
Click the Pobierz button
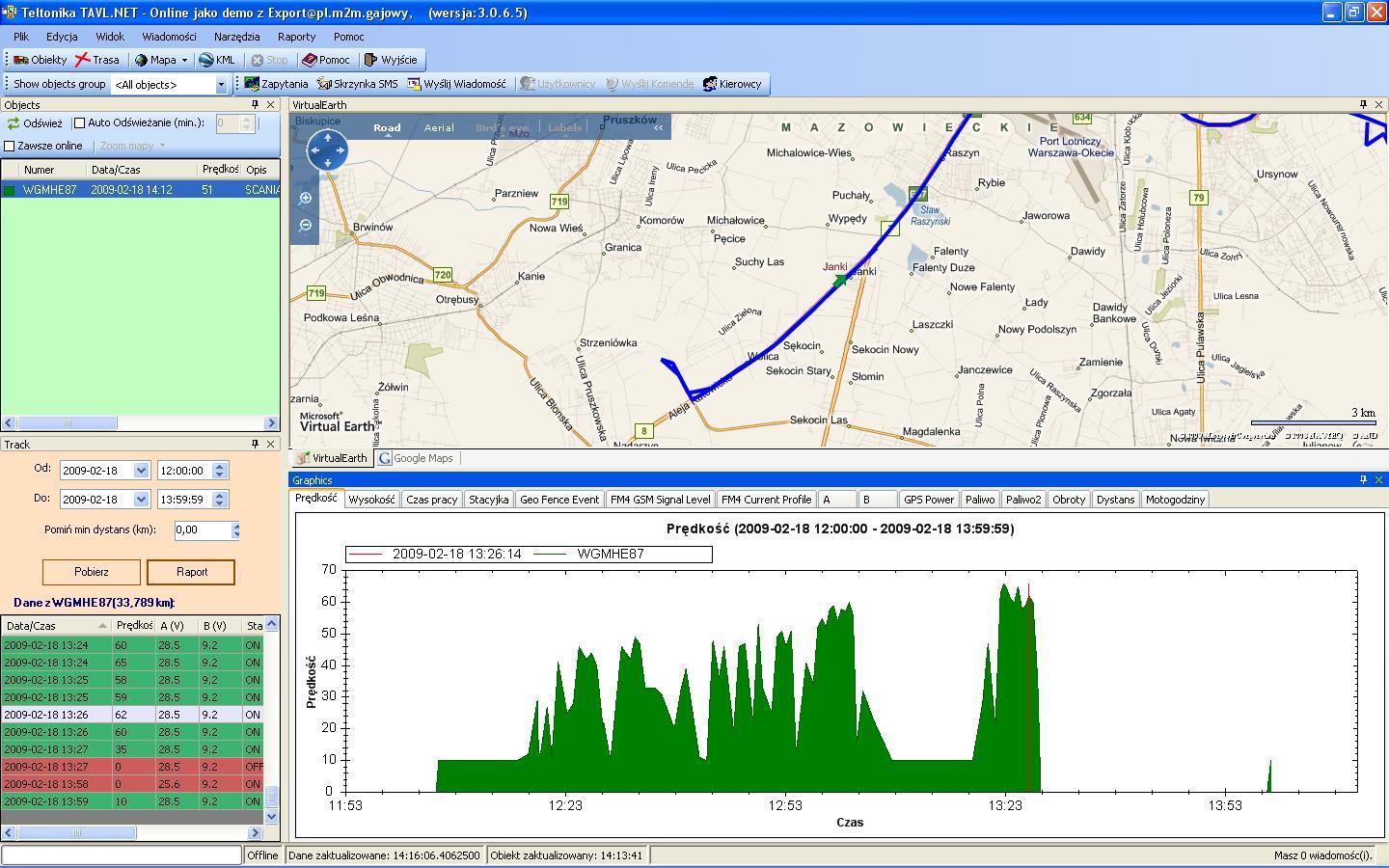(x=92, y=572)
